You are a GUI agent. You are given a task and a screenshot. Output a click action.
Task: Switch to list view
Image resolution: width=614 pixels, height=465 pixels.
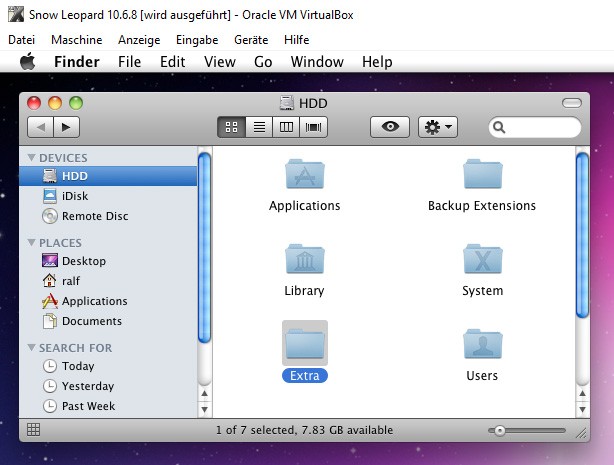tap(259, 127)
